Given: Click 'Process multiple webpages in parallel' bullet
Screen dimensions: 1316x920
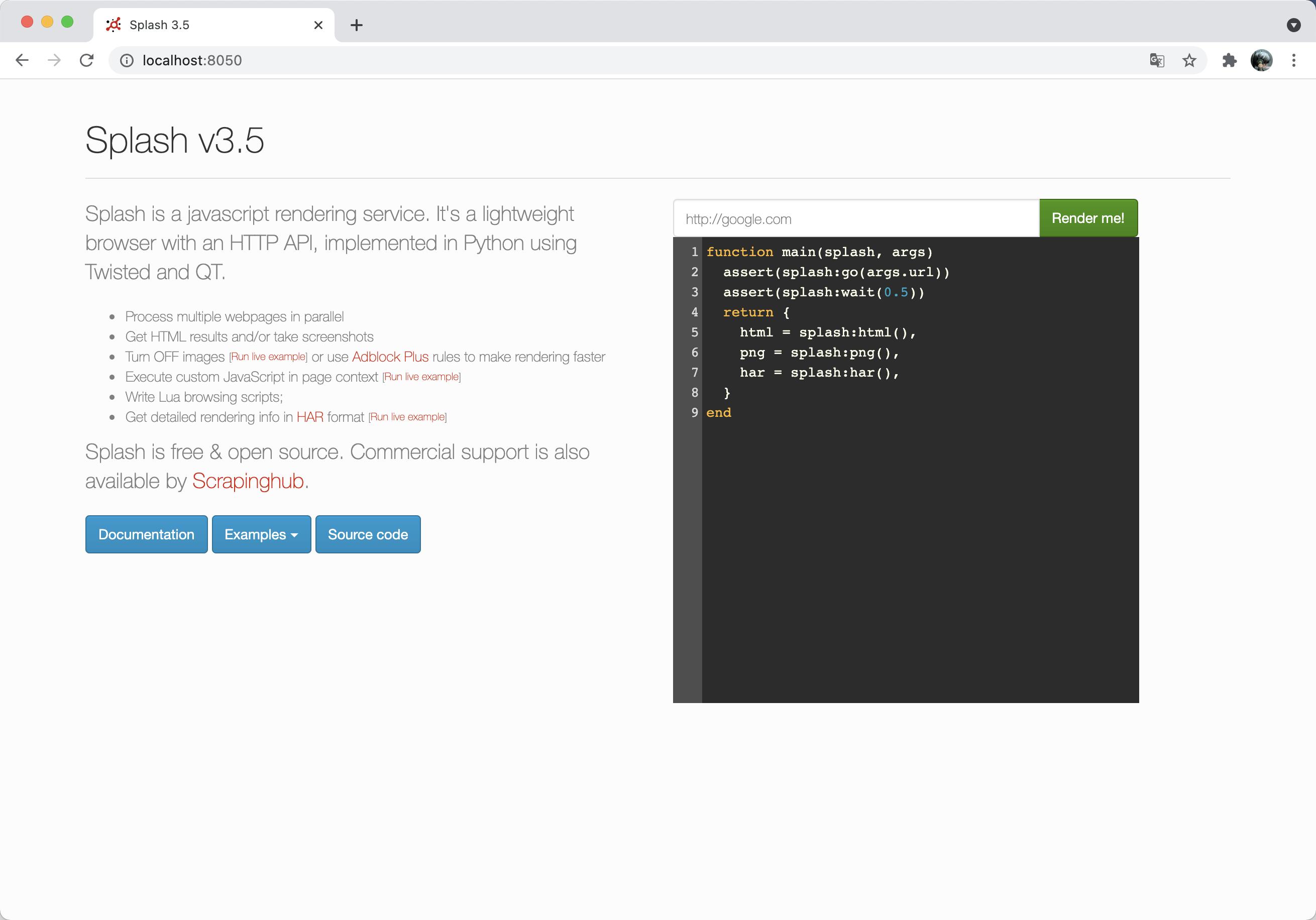Looking at the screenshot, I should pos(235,316).
